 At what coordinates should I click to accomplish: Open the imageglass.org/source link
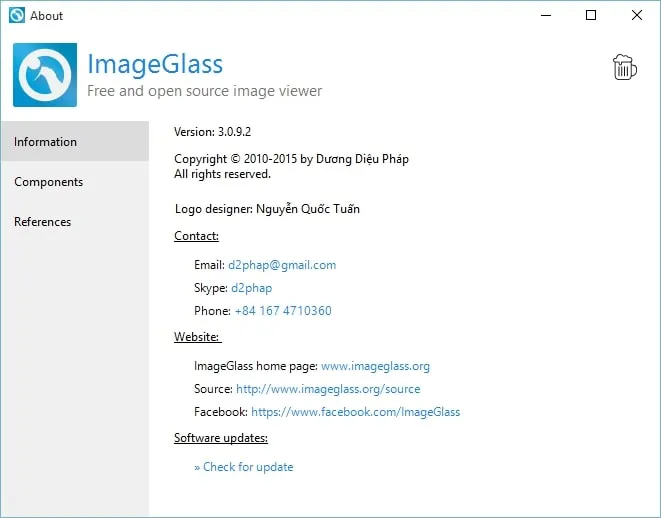click(328, 389)
